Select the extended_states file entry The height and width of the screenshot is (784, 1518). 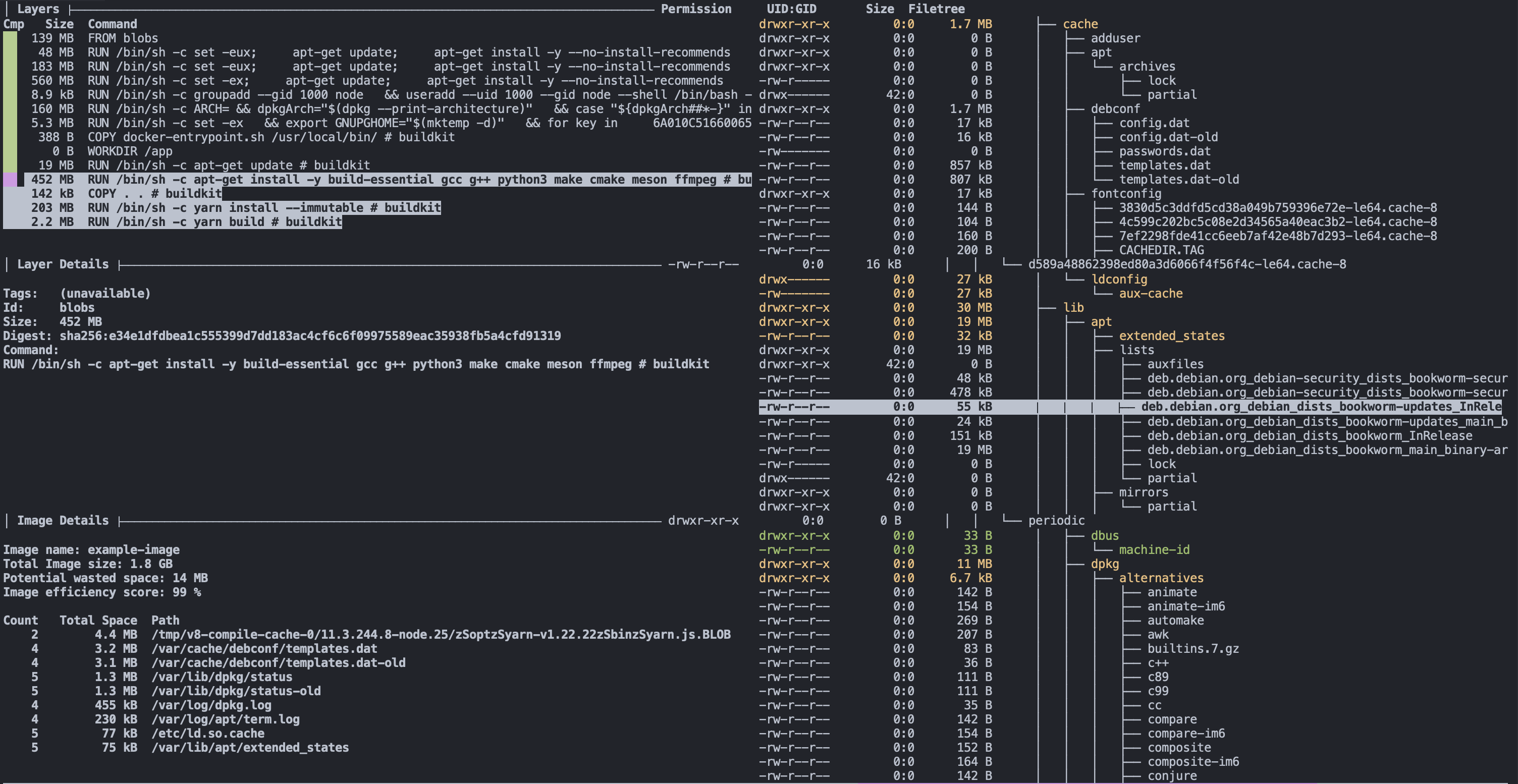(1171, 335)
